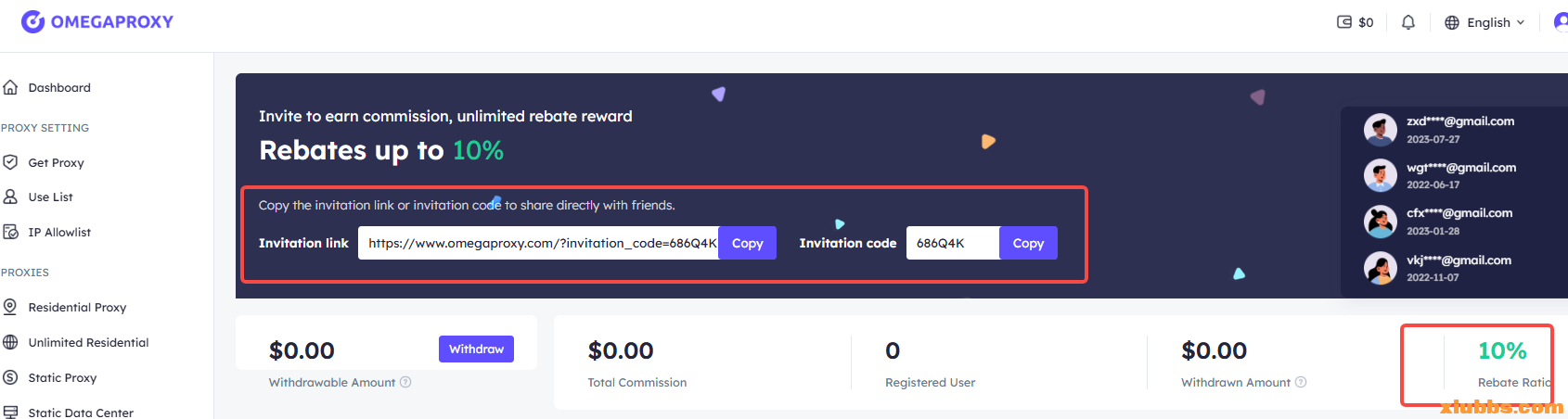1568x419 pixels.
Task: Go to Static Data Center page
Action: tap(81, 413)
